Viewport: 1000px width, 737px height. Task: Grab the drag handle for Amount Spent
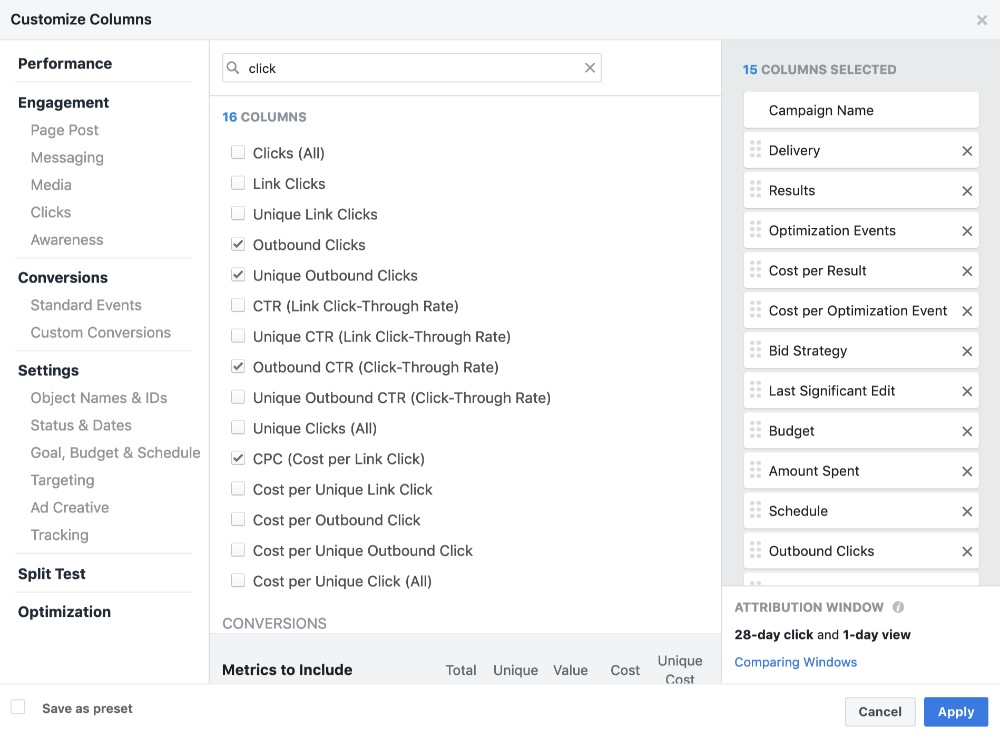click(756, 470)
